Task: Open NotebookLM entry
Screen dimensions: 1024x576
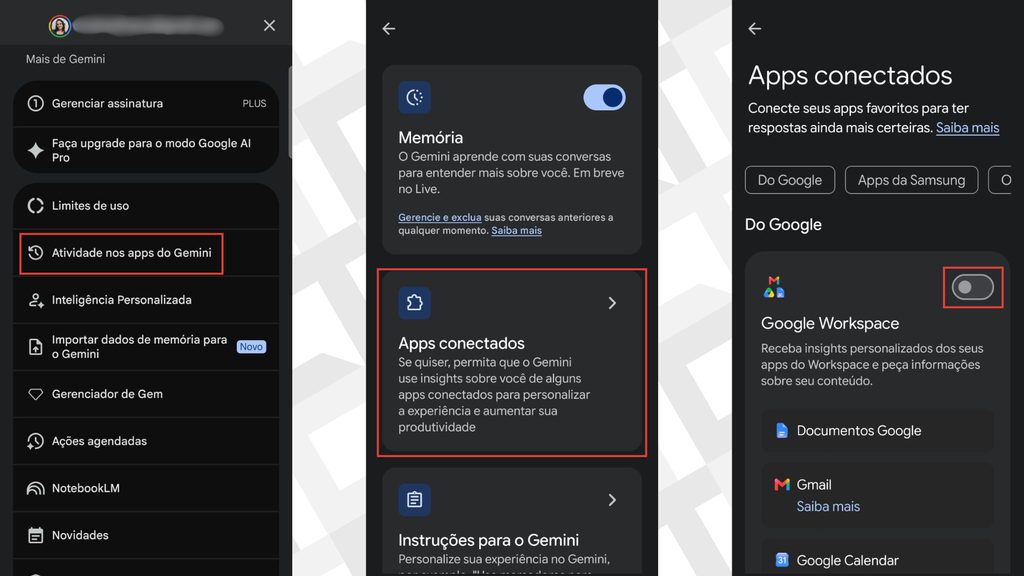Action: [x=146, y=488]
